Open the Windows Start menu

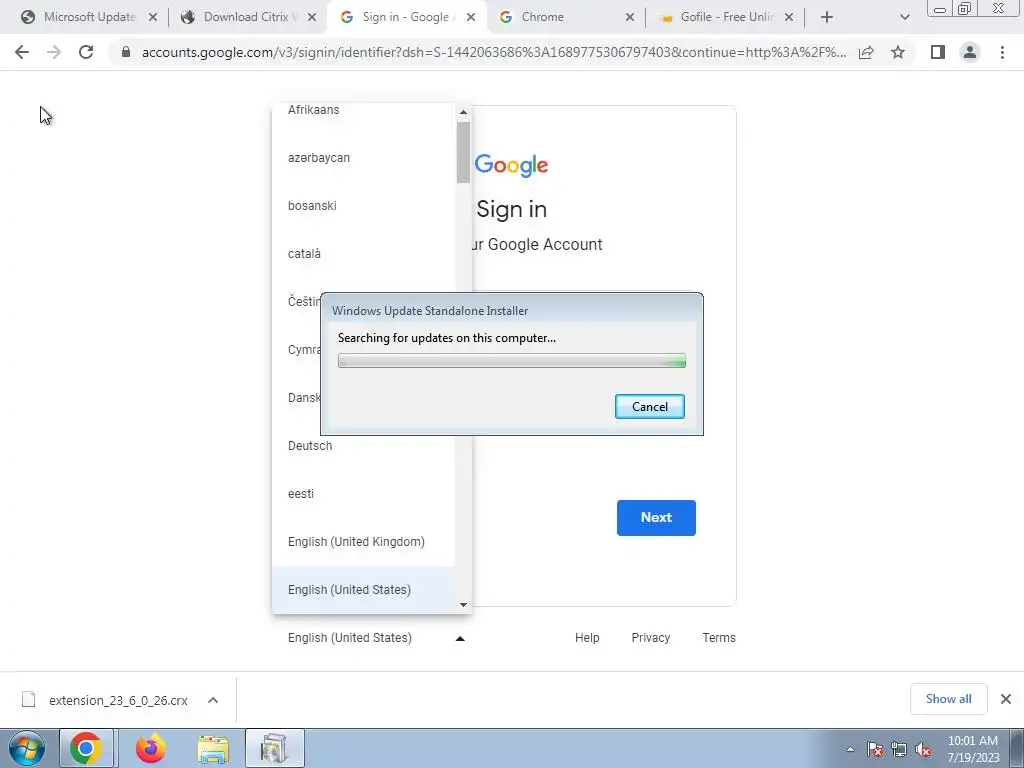[x=27, y=748]
